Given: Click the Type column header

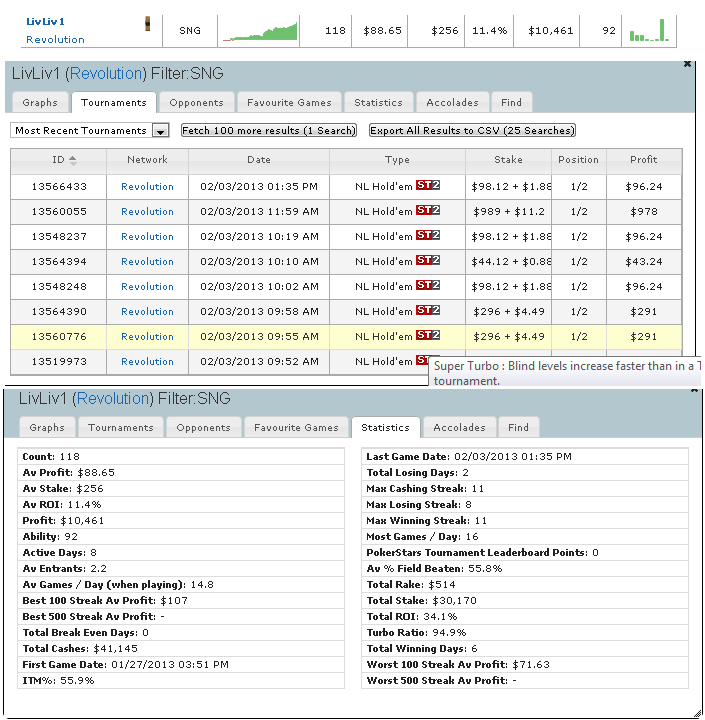Looking at the screenshot, I should click(x=397, y=160).
